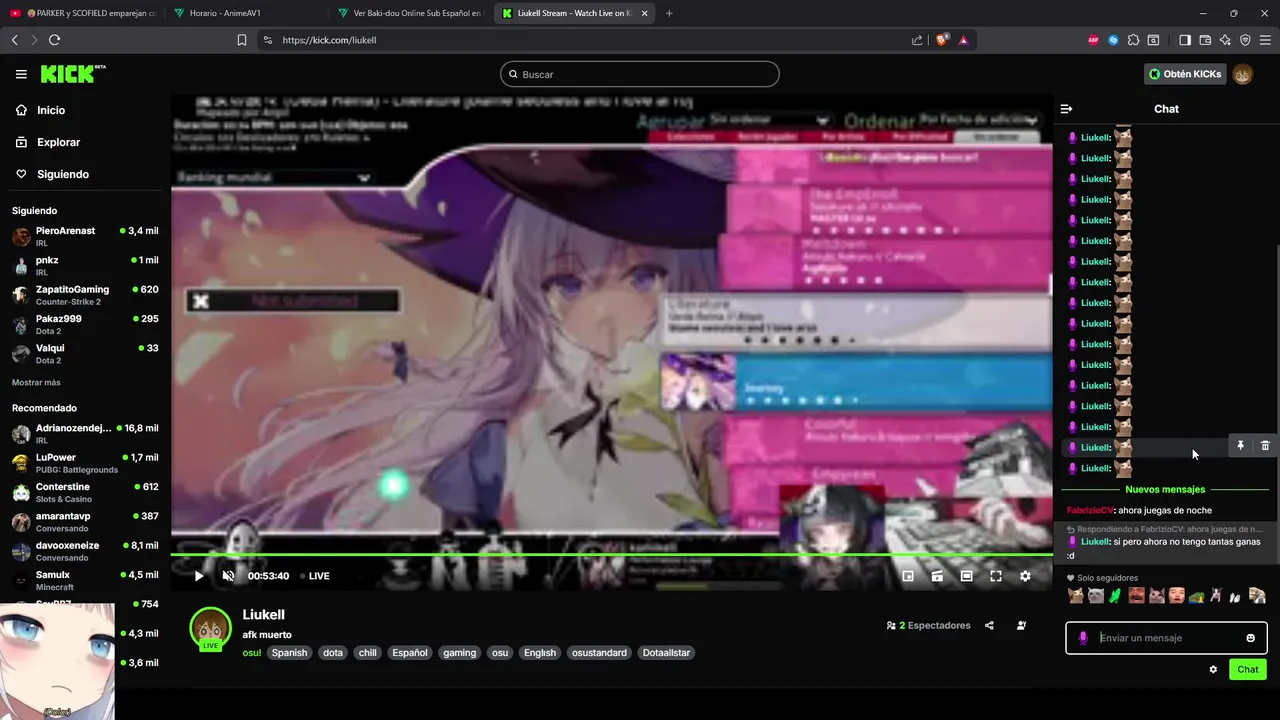Open chat settings gear icon

click(1213, 670)
